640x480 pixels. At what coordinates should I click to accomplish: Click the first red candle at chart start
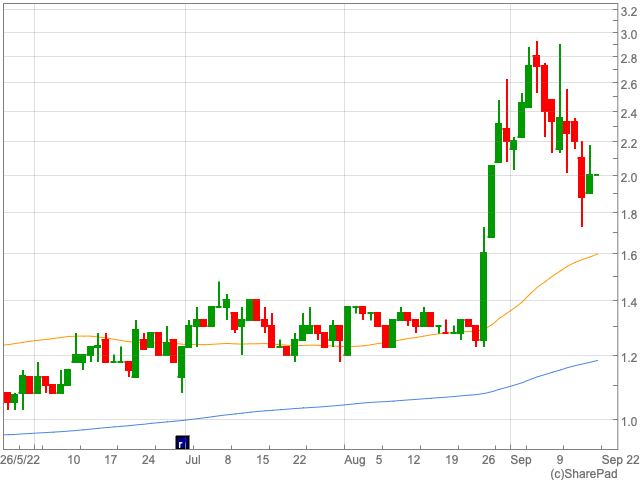7,397
